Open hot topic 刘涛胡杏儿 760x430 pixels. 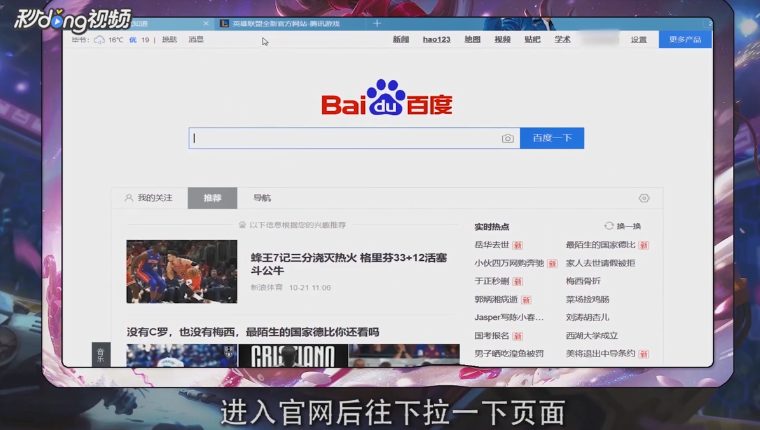pos(587,318)
